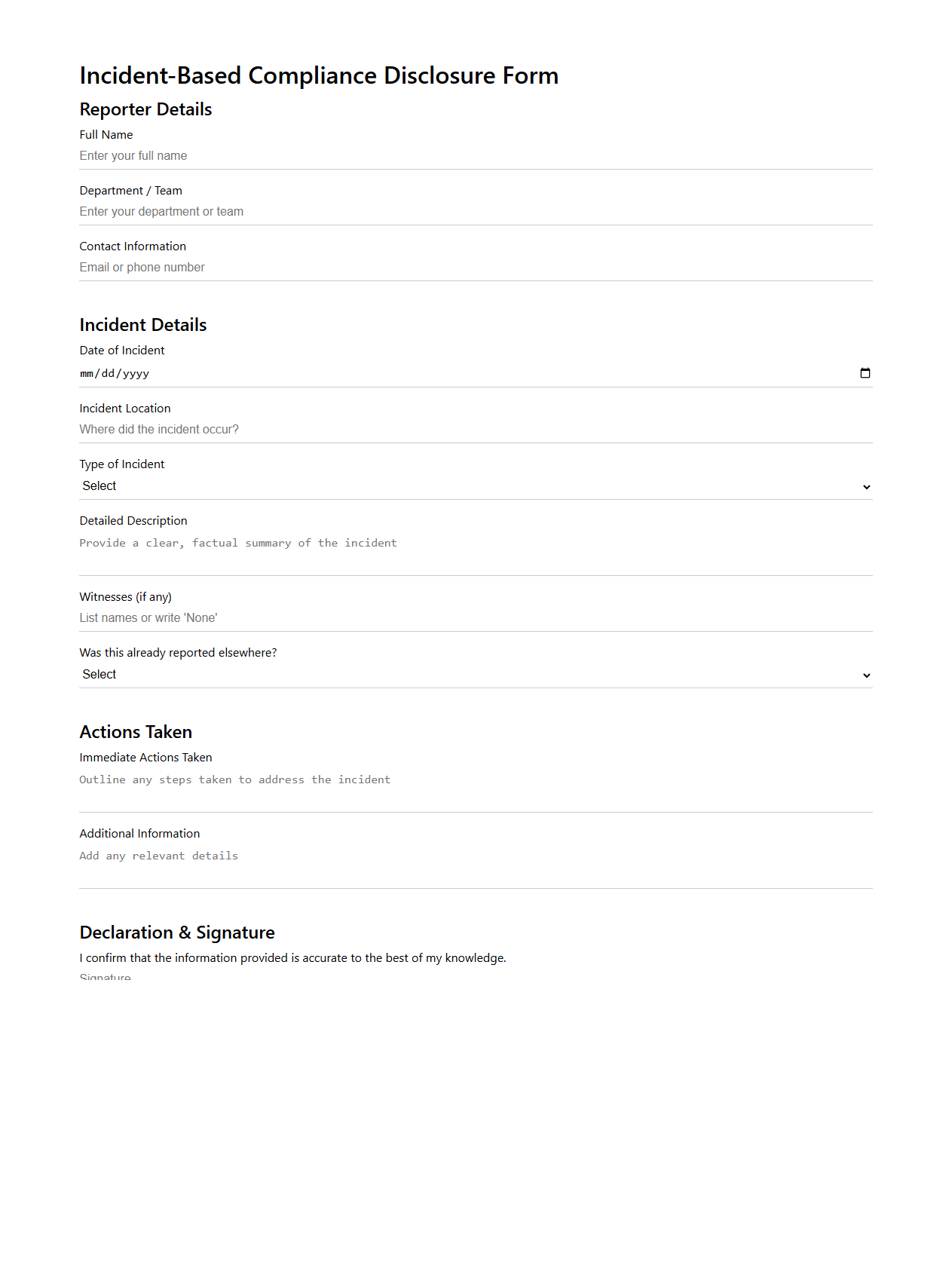
Task: Click the Incident Location input field
Action: coord(475,430)
